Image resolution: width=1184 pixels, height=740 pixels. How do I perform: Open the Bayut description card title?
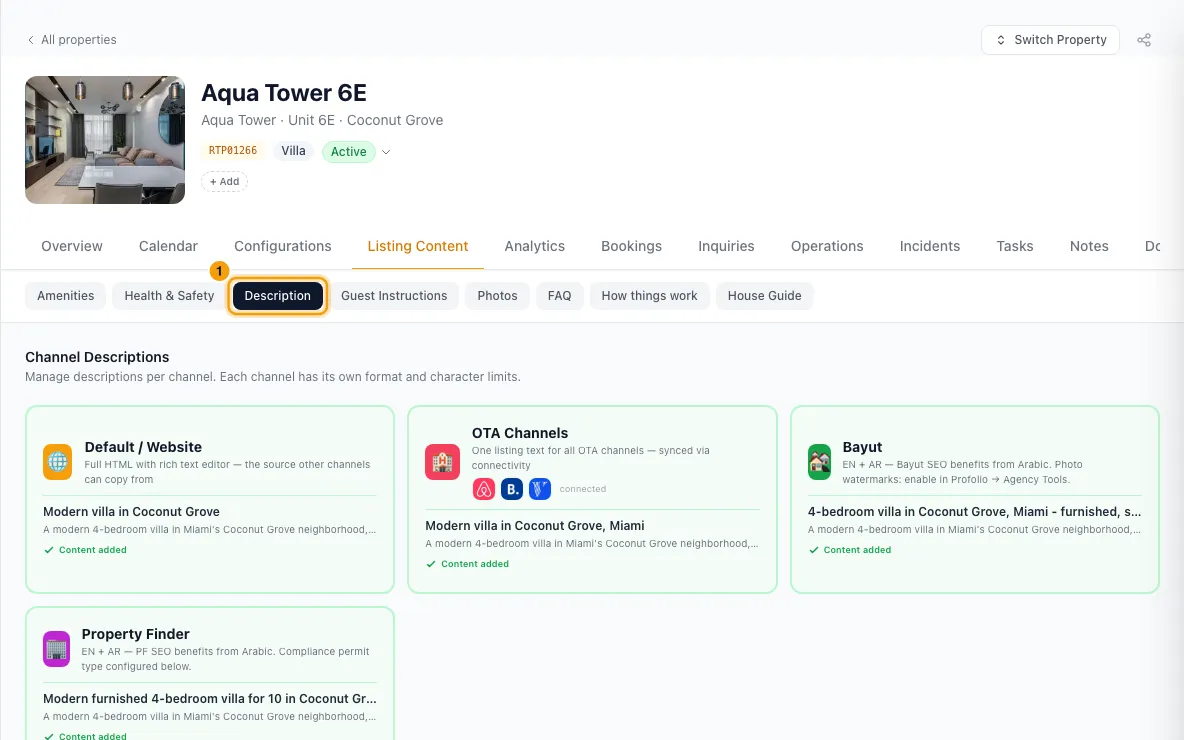862,447
